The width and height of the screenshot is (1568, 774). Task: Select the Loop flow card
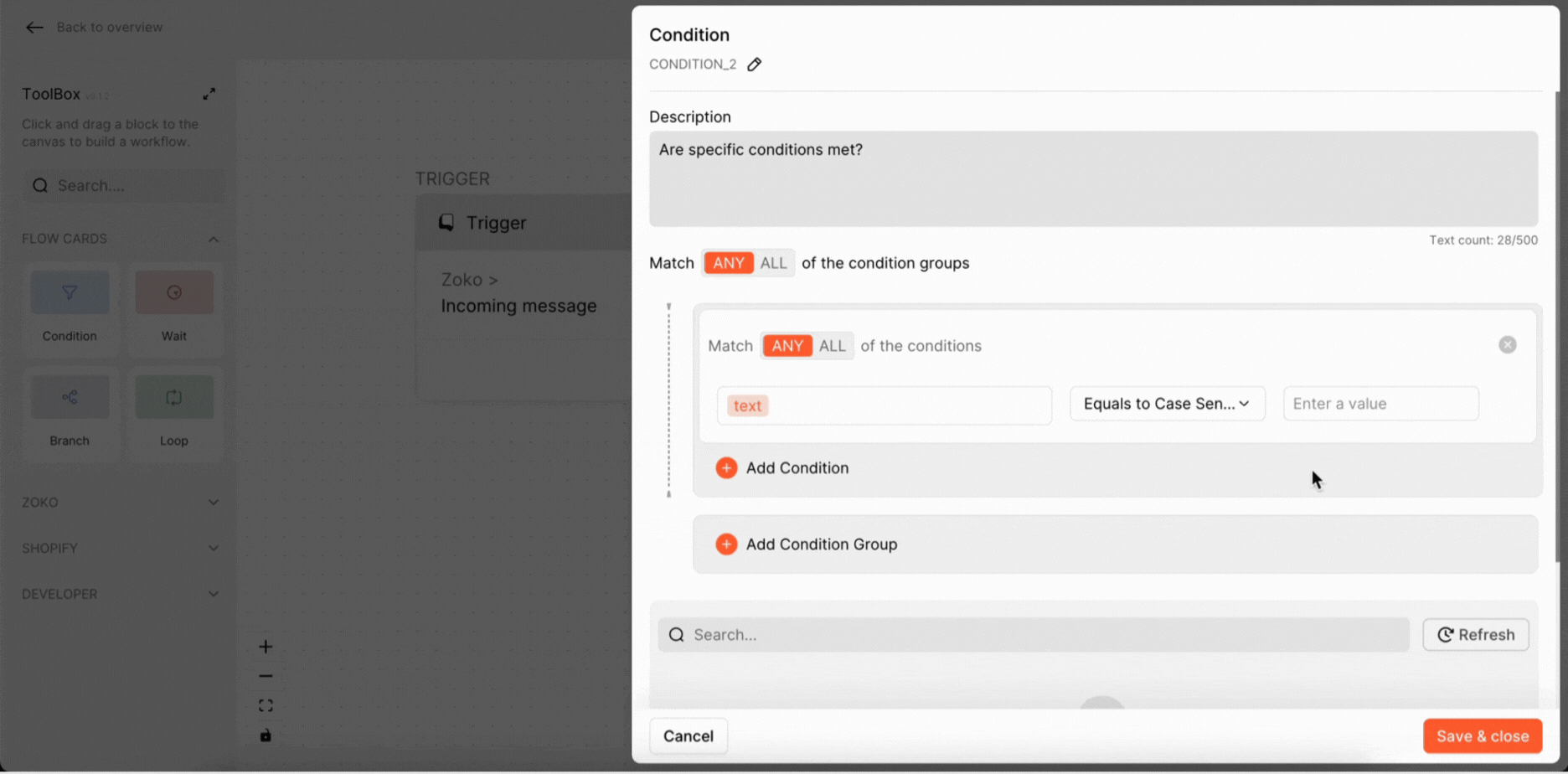click(174, 413)
